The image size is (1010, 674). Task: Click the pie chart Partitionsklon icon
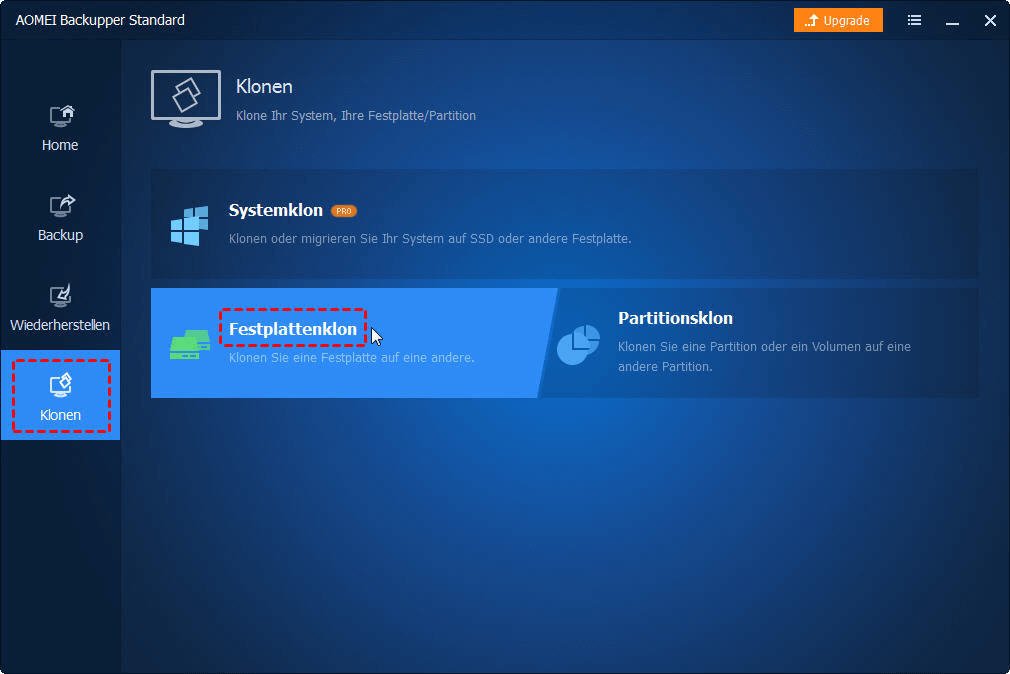pyautogui.click(x=578, y=345)
